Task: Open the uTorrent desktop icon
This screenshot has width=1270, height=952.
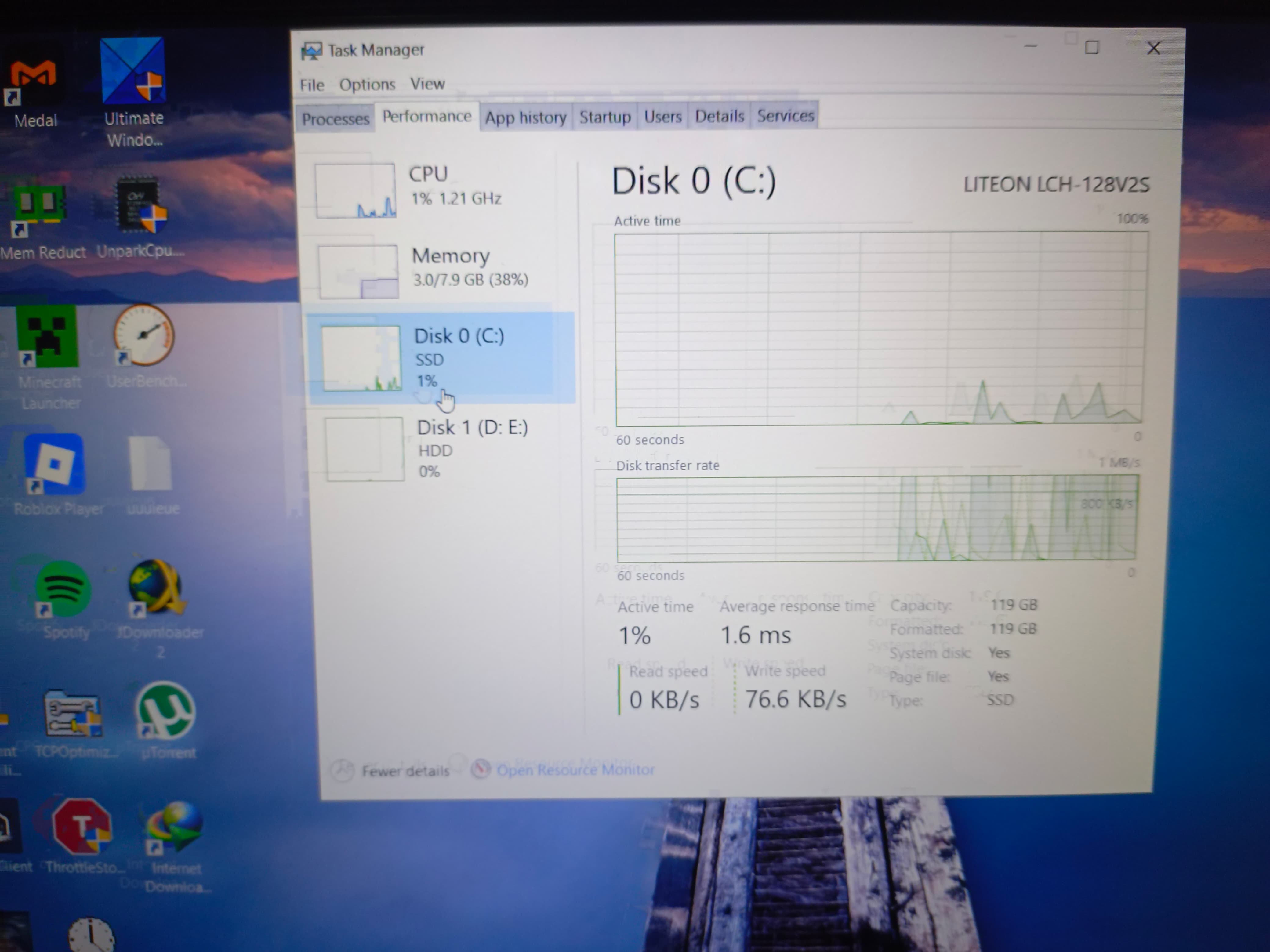Action: (166, 711)
